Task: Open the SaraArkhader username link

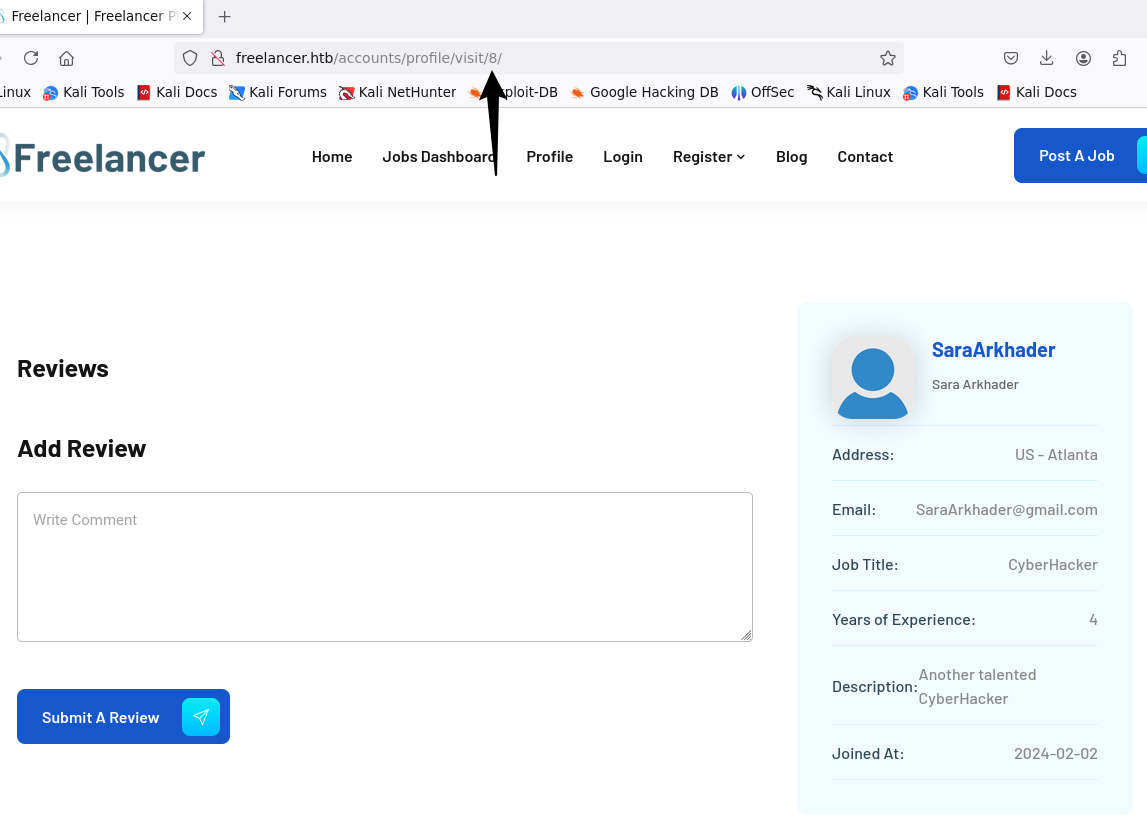Action: pyautogui.click(x=993, y=350)
